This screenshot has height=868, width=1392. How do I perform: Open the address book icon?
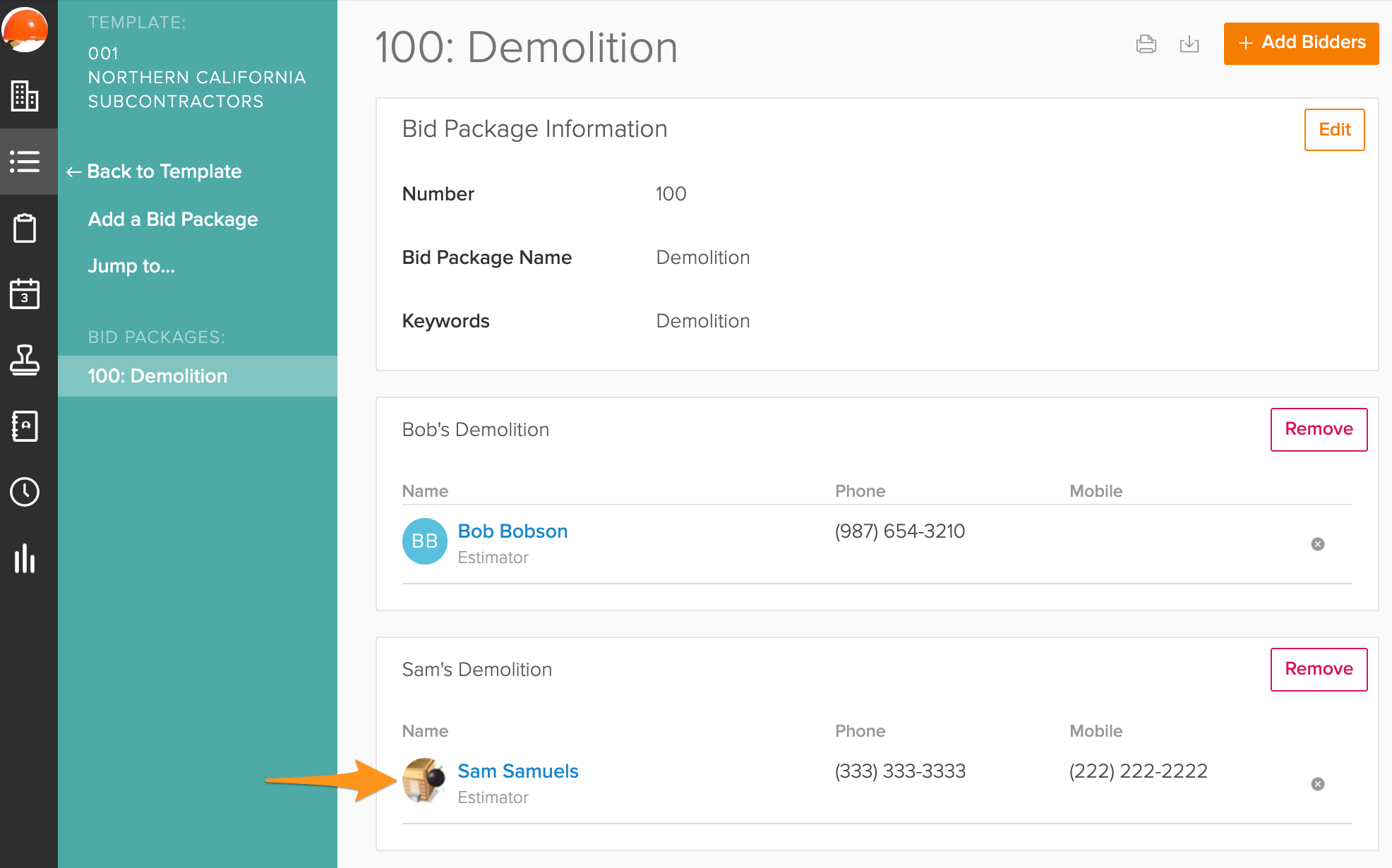[x=25, y=426]
